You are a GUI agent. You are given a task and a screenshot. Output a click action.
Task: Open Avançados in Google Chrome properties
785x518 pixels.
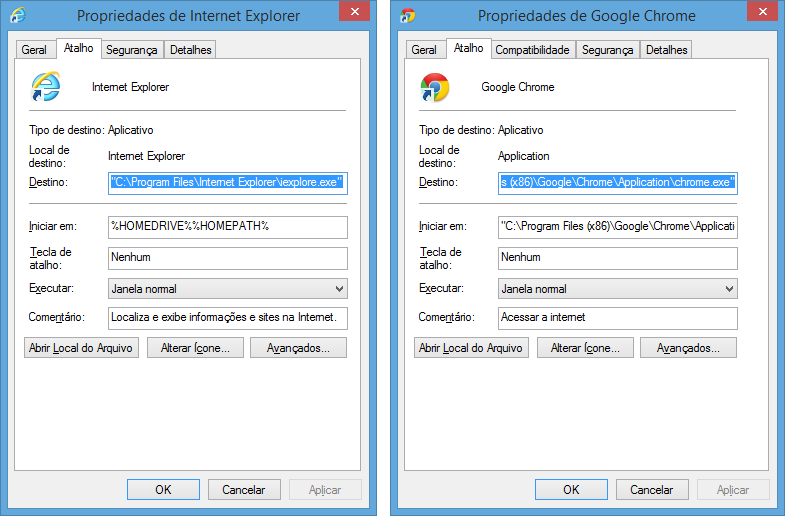coord(688,348)
